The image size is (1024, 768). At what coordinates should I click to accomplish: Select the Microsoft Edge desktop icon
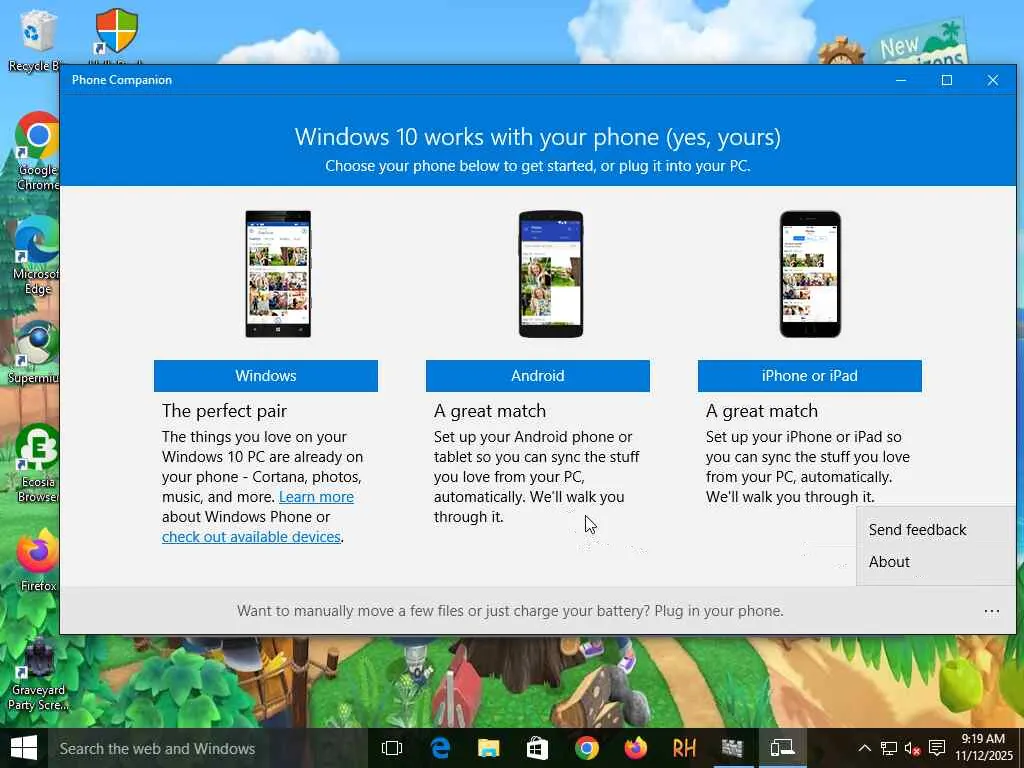[37, 256]
